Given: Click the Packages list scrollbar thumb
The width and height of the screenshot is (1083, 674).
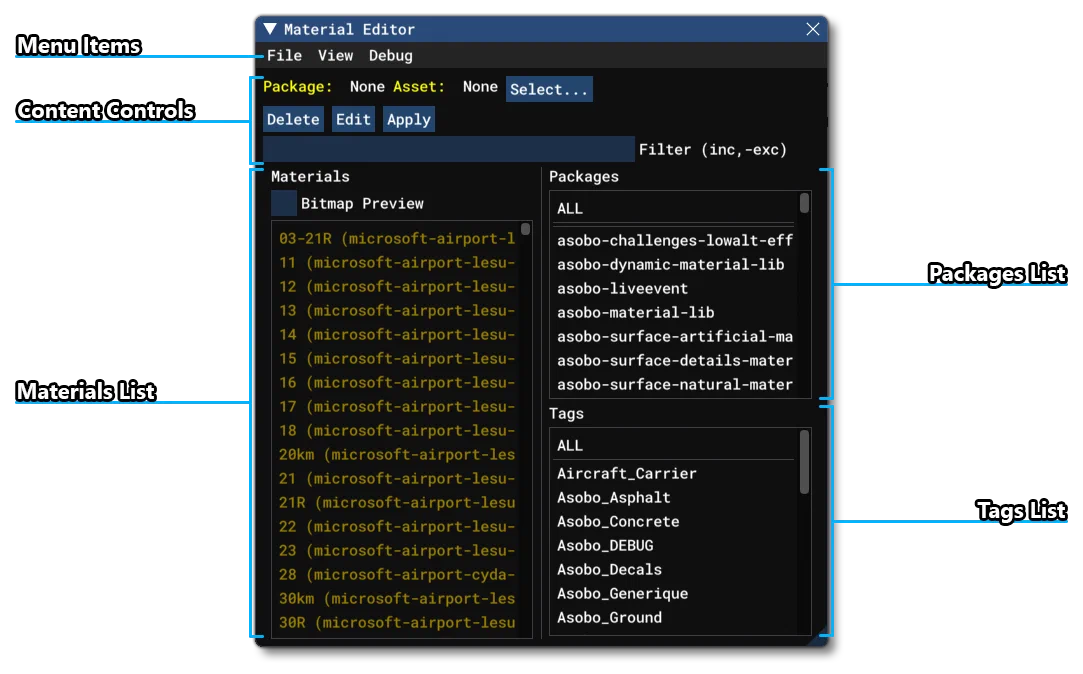Looking at the screenshot, I should coord(804,203).
